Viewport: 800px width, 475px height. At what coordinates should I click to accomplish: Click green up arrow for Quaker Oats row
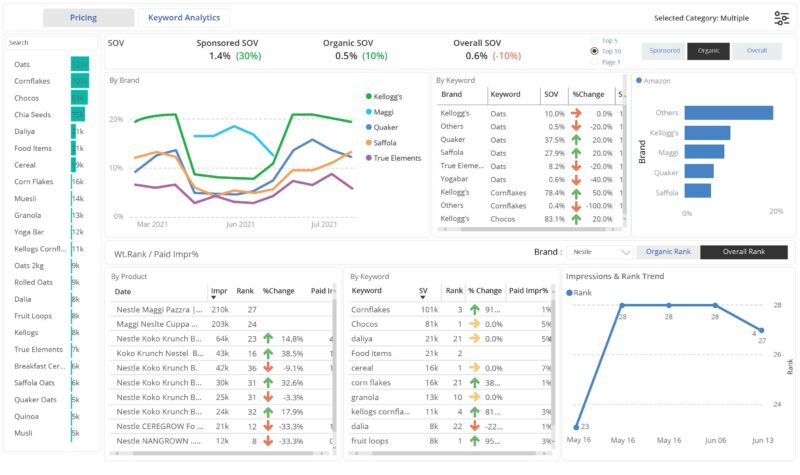click(576, 140)
